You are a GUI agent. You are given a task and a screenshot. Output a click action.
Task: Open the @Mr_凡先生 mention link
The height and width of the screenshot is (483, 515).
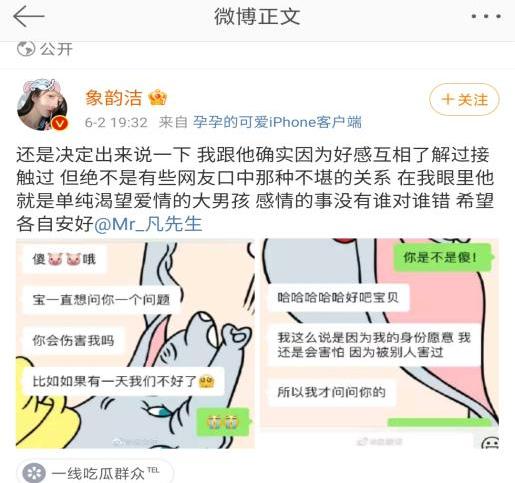coord(148,224)
